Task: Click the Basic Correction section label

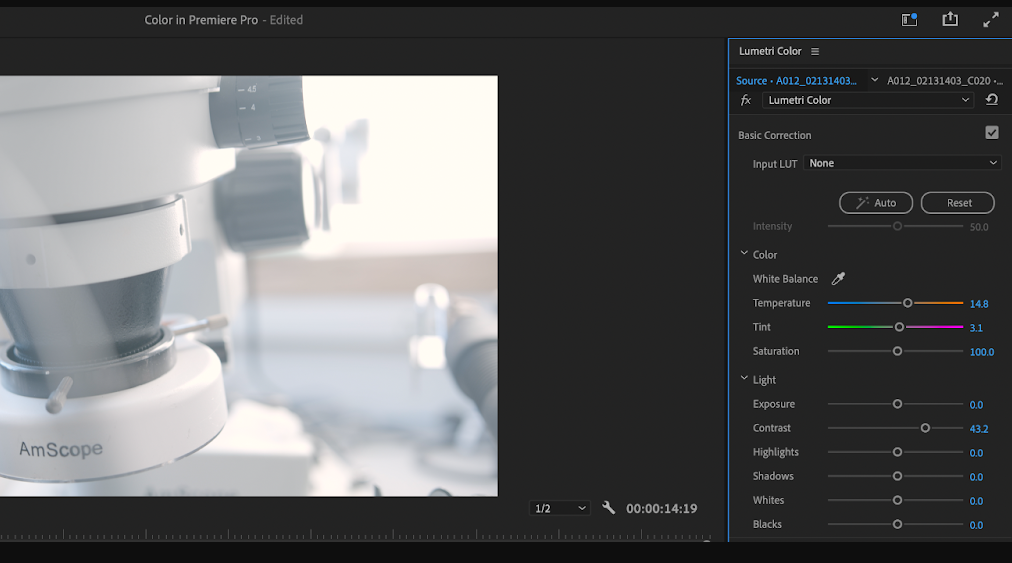Action: point(774,135)
